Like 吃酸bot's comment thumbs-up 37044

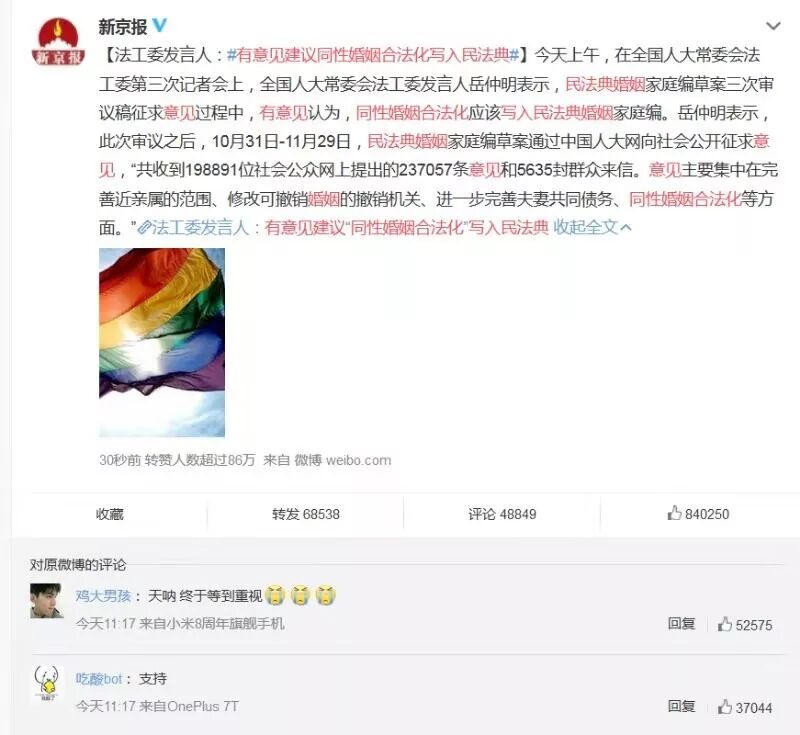(745, 707)
